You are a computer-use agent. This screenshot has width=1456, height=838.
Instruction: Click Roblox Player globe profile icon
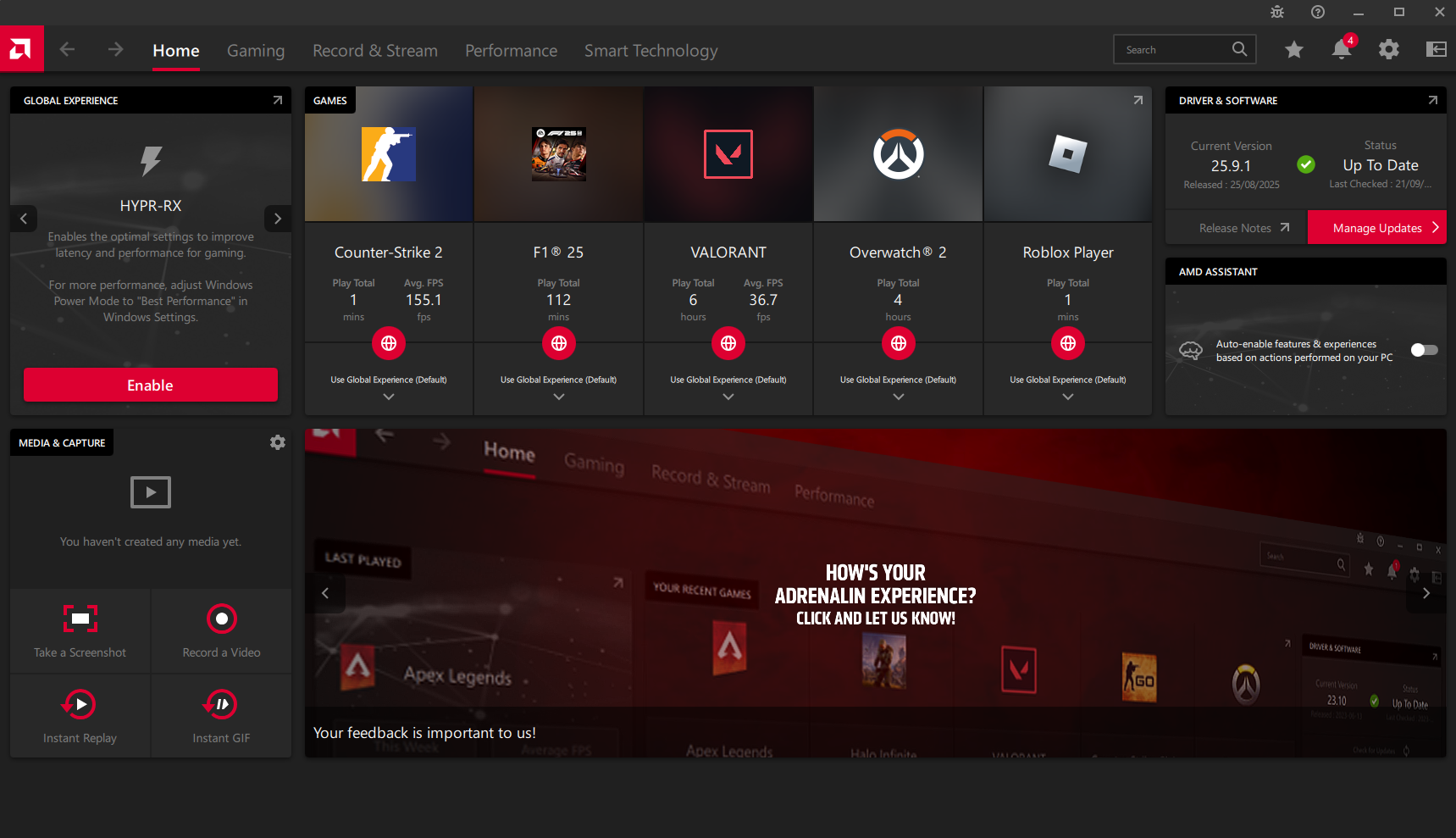point(1068,343)
